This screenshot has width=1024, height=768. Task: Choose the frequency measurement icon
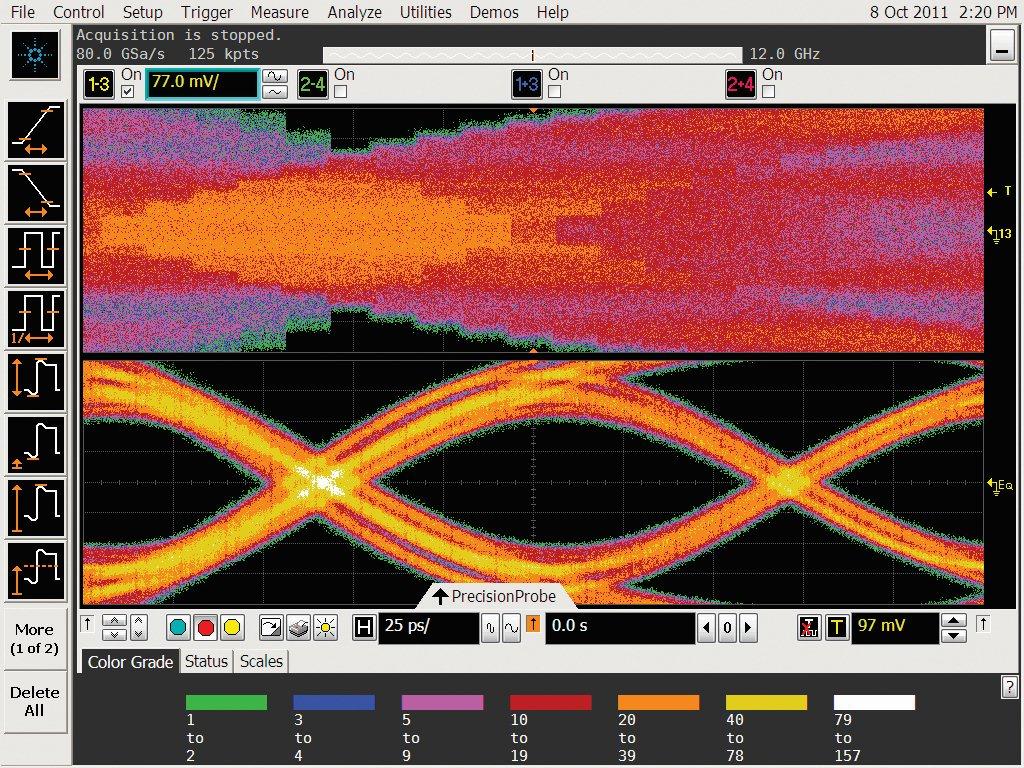click(x=36, y=318)
